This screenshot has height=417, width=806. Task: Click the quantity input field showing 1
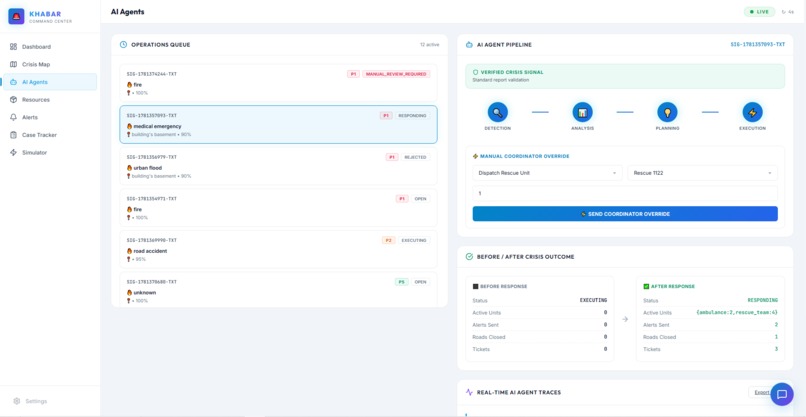tap(625, 193)
